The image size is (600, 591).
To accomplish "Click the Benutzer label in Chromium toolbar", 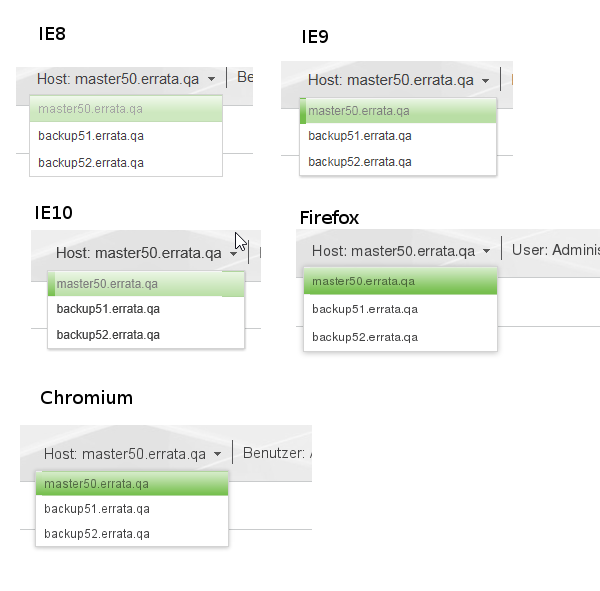I will (274, 454).
